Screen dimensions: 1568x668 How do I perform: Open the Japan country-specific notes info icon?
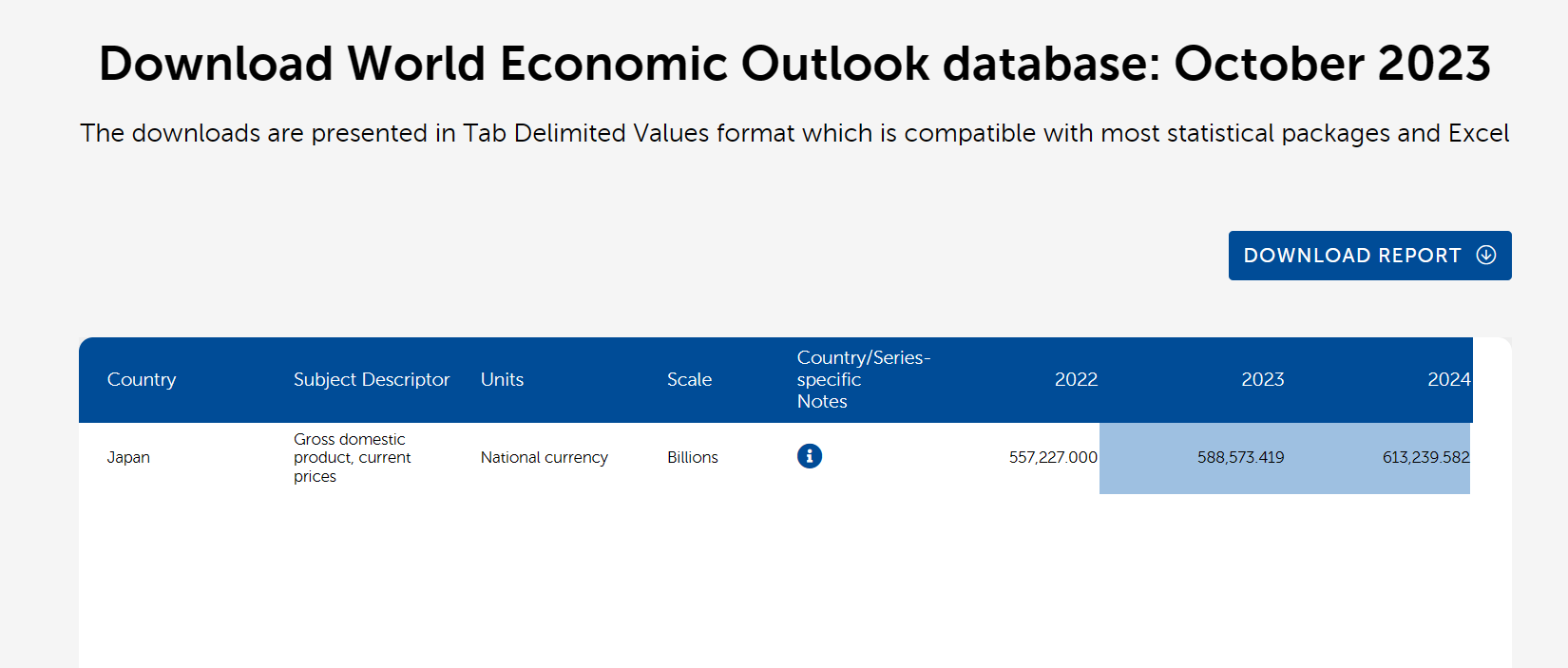810,456
